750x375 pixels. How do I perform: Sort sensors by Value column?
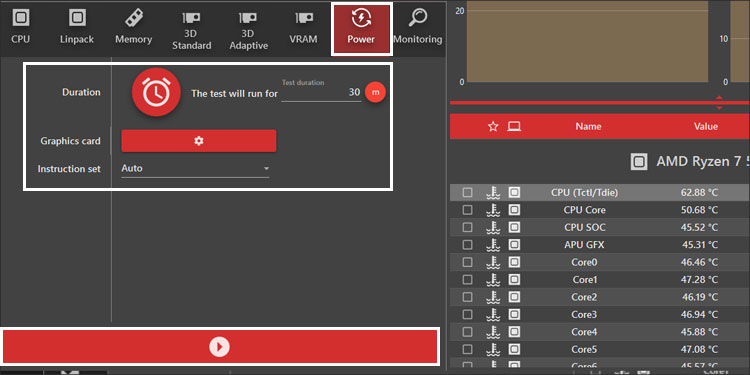coord(706,126)
